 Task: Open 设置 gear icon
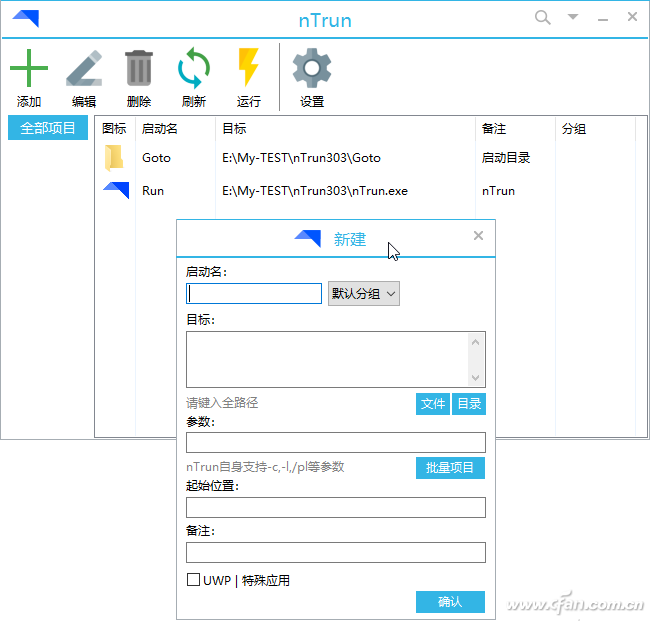click(312, 68)
